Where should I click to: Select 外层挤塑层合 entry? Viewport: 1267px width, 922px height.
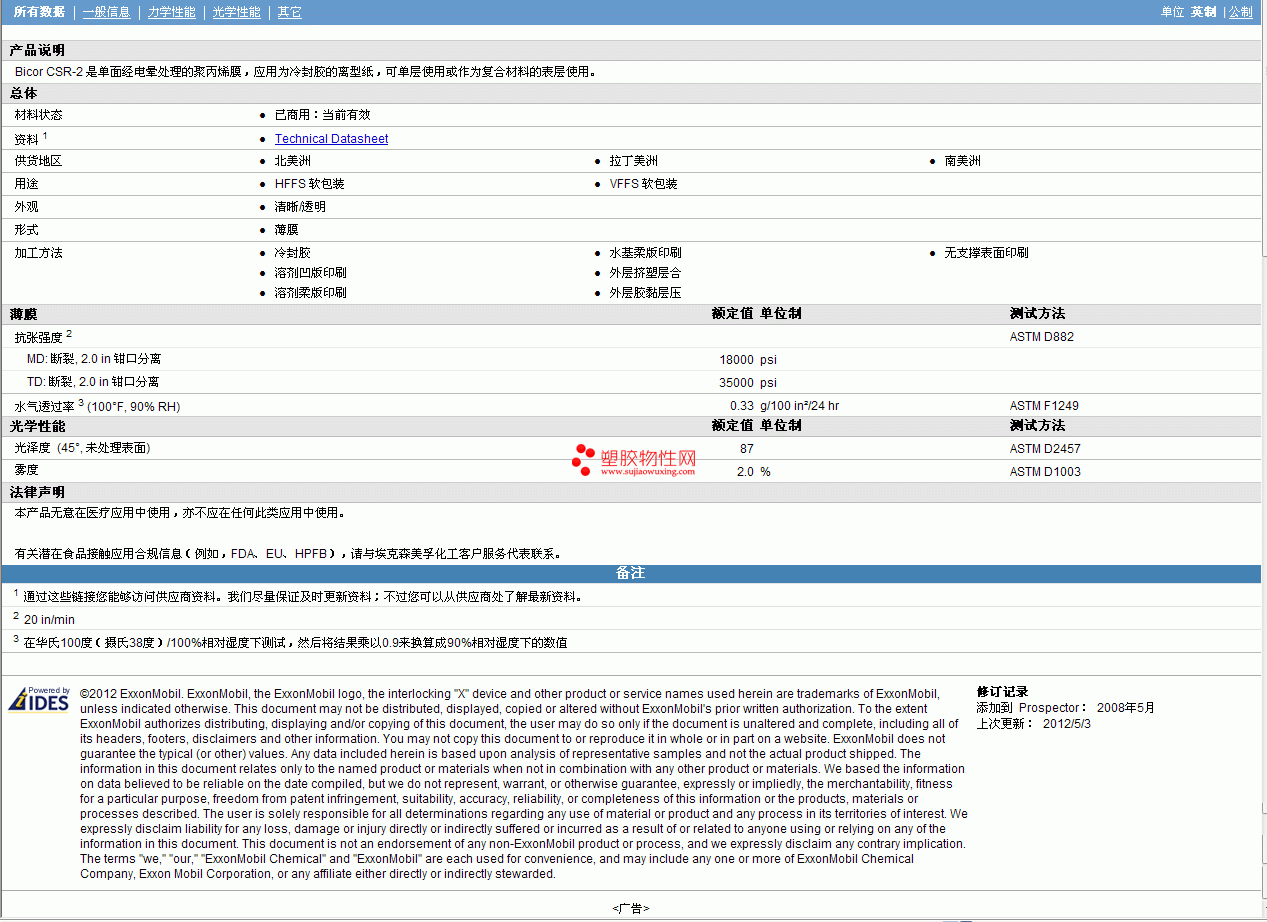646,273
